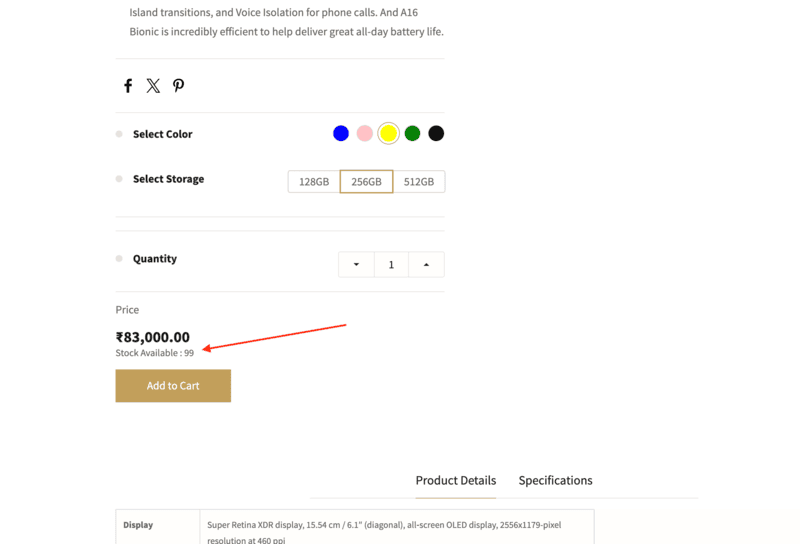This screenshot has height=544, width=800.
Task: Switch storage to 512GB
Action: pyautogui.click(x=419, y=182)
